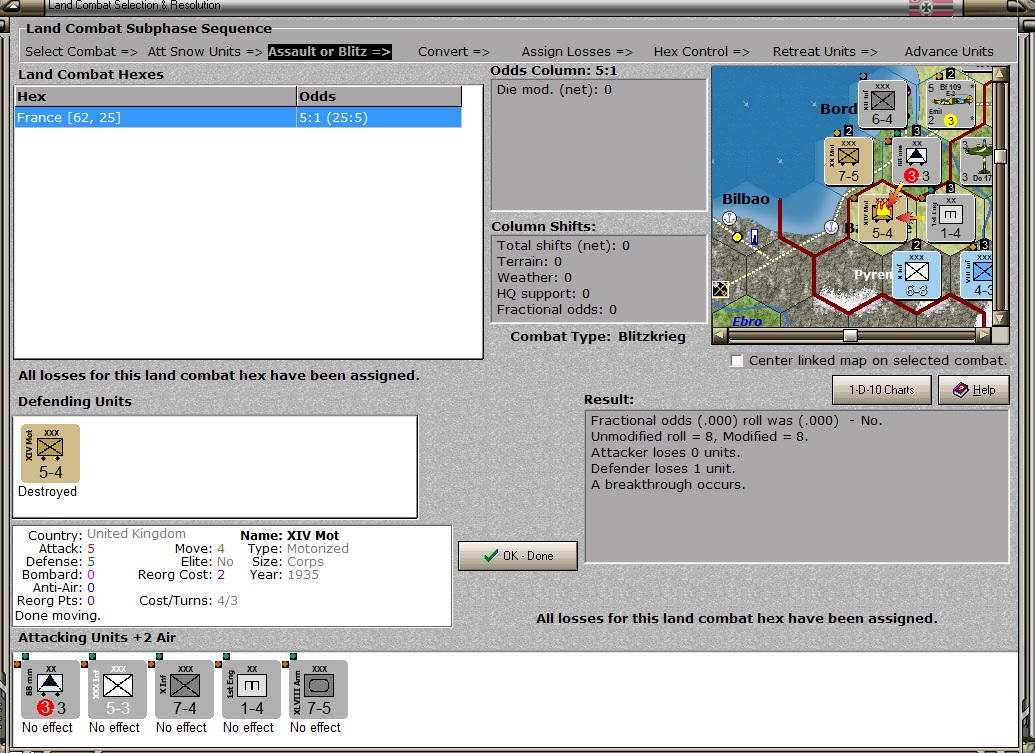Click the blue factory icon near Bilbao
Image resolution: width=1035 pixels, height=753 pixels.
[x=754, y=237]
